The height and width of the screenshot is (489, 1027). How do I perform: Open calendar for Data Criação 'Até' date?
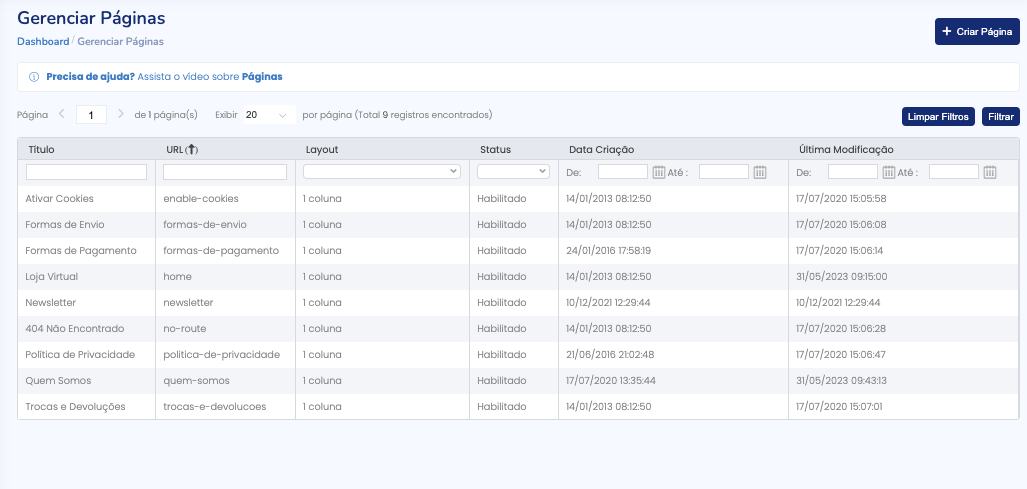pos(760,172)
